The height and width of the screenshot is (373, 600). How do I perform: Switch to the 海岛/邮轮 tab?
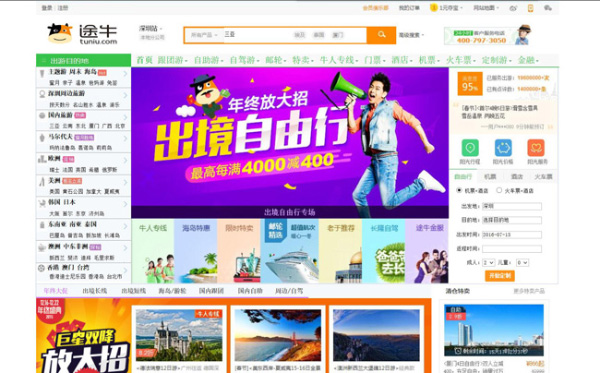172,291
